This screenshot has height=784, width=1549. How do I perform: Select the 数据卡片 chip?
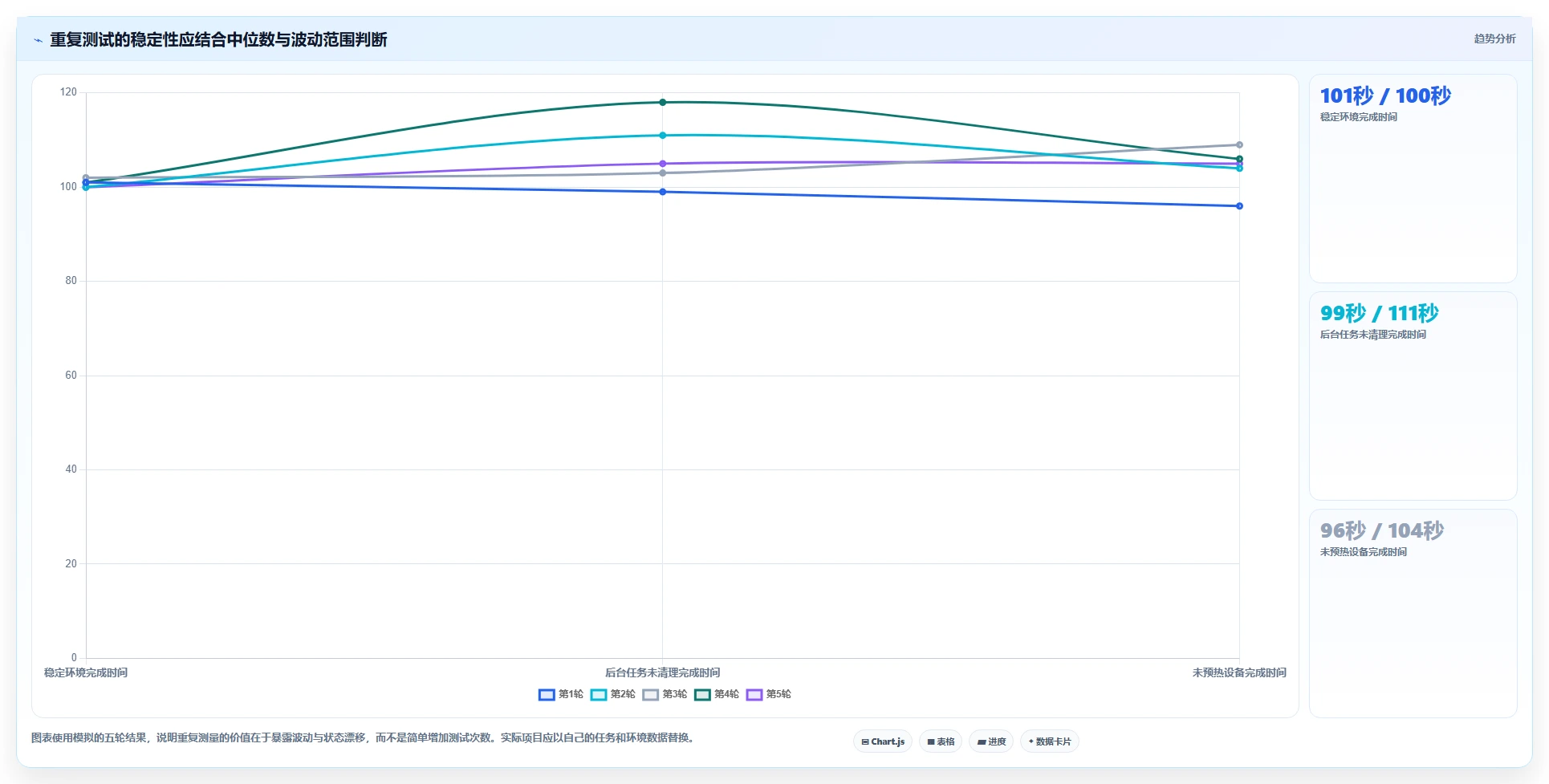[x=1050, y=741]
